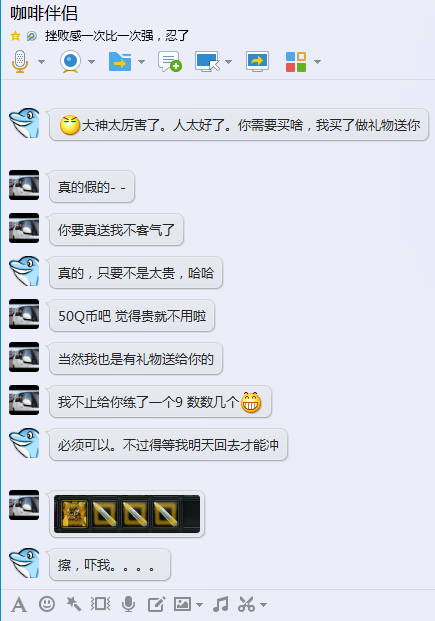Image resolution: width=435 pixels, height=621 pixels.
Task: Create a discussion group with chat-plus icon
Action: (170, 62)
